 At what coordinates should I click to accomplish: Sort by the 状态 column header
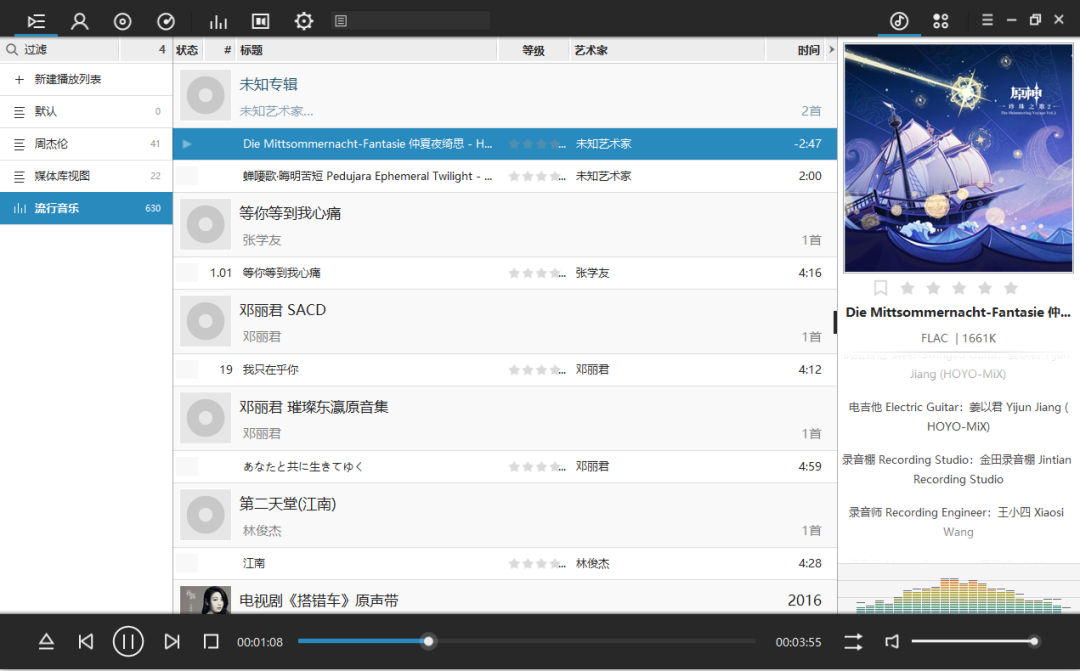(x=187, y=50)
